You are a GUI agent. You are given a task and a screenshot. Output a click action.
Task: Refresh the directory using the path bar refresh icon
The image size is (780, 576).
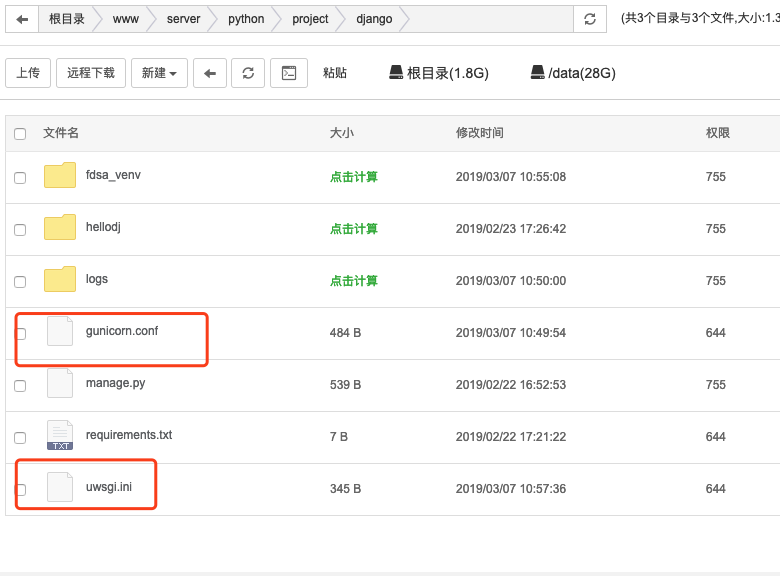(x=589, y=19)
